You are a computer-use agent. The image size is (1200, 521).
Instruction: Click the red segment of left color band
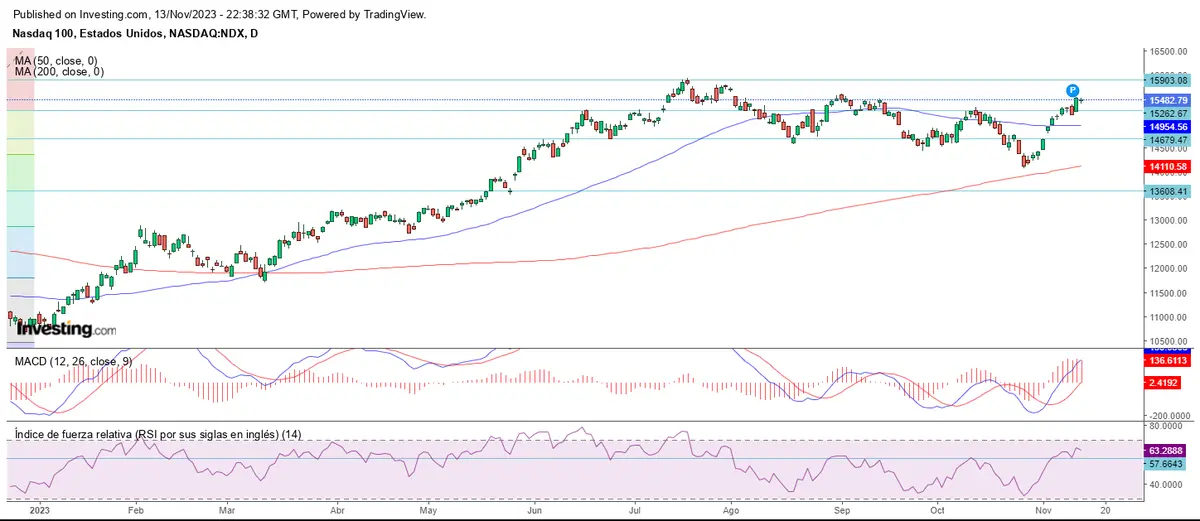pos(21,78)
